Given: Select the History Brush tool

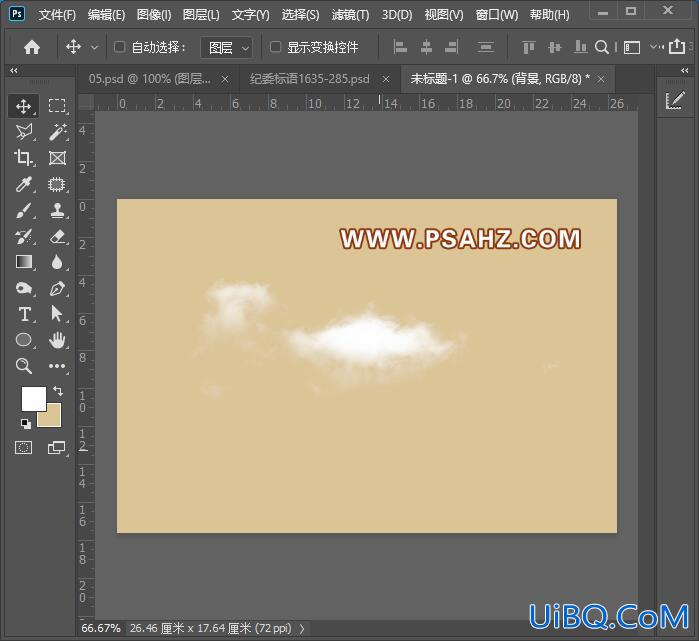Looking at the screenshot, I should click(x=23, y=236).
